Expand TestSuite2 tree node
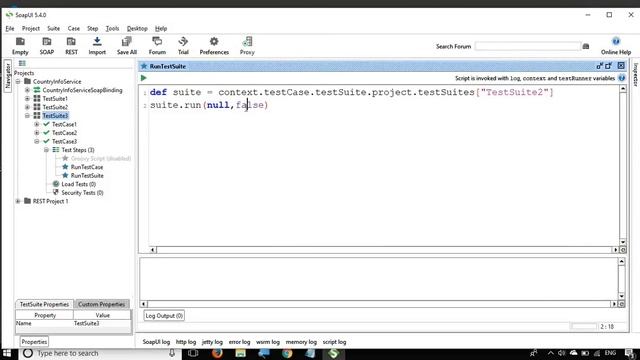 point(27,107)
